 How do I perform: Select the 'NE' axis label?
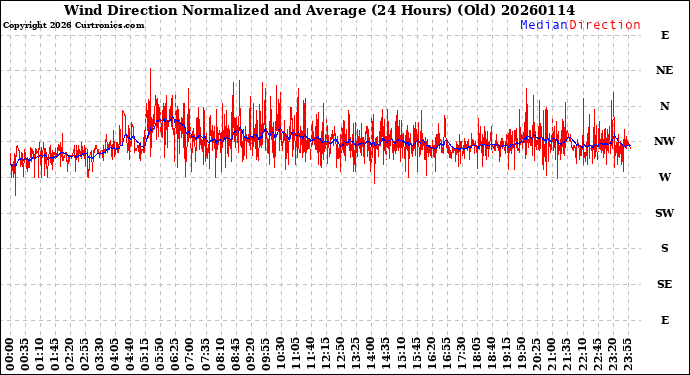coord(664,70)
